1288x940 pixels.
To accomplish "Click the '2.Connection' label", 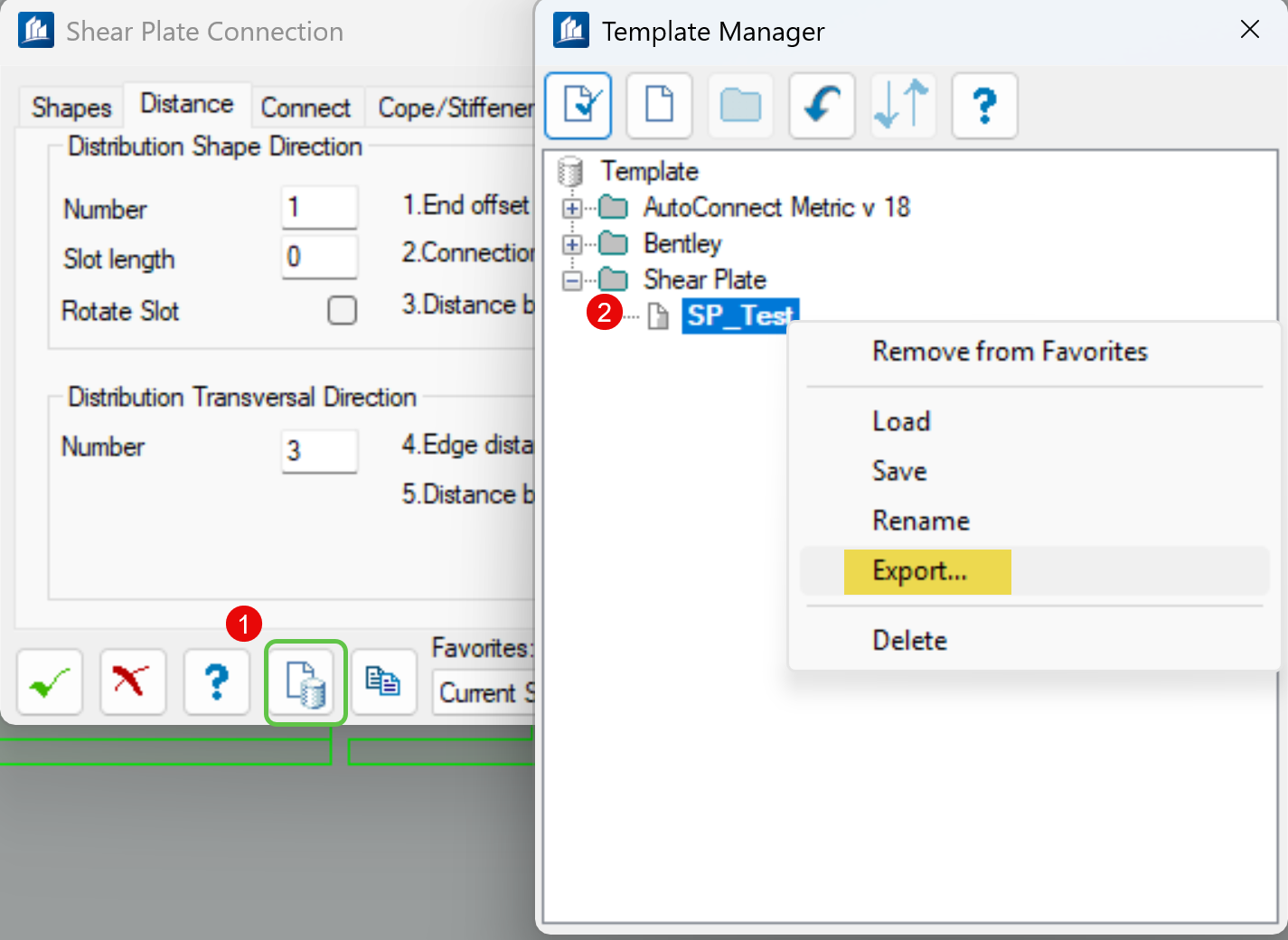I will [468, 253].
